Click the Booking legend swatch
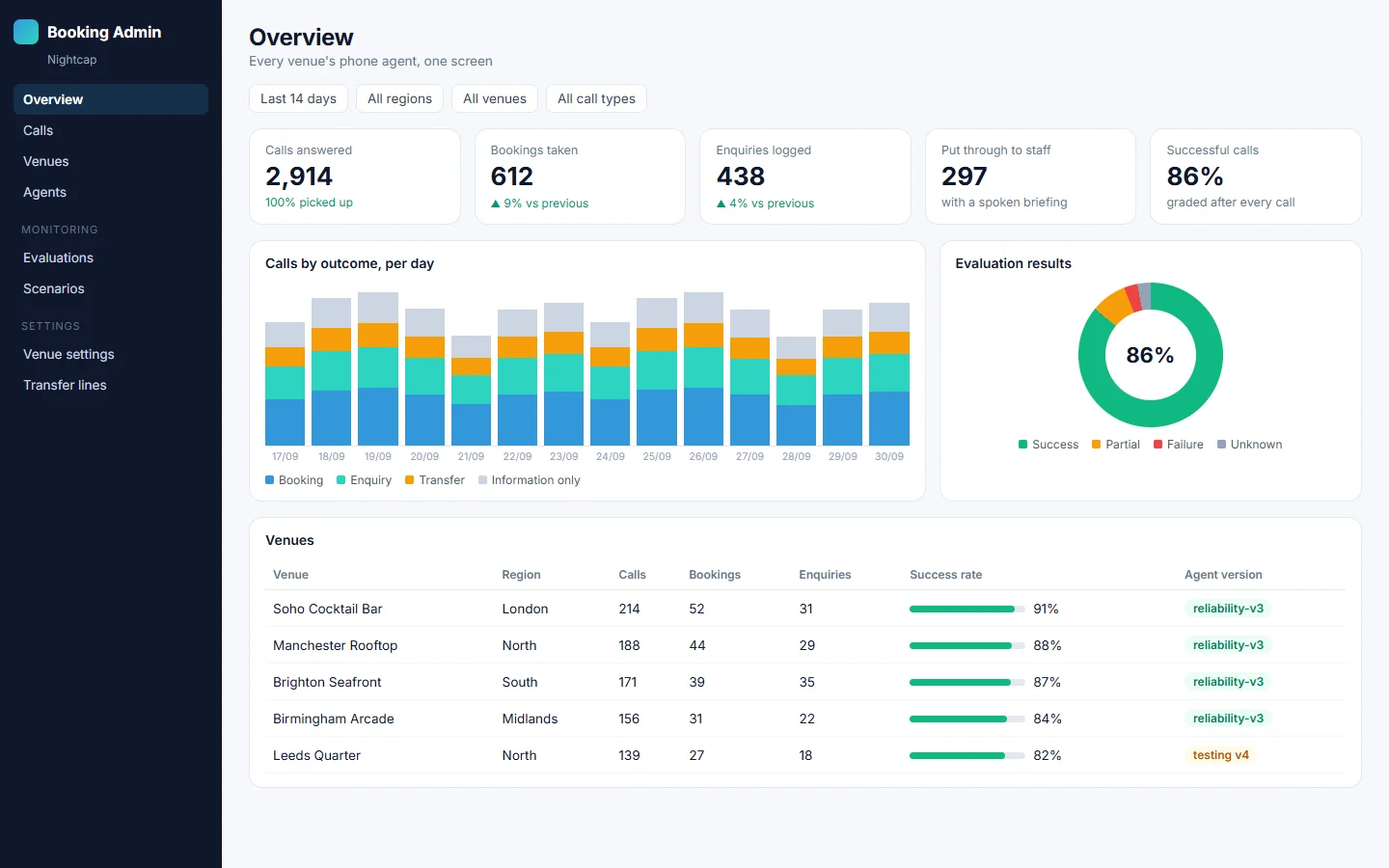This screenshot has height=868, width=1389. 269,479
